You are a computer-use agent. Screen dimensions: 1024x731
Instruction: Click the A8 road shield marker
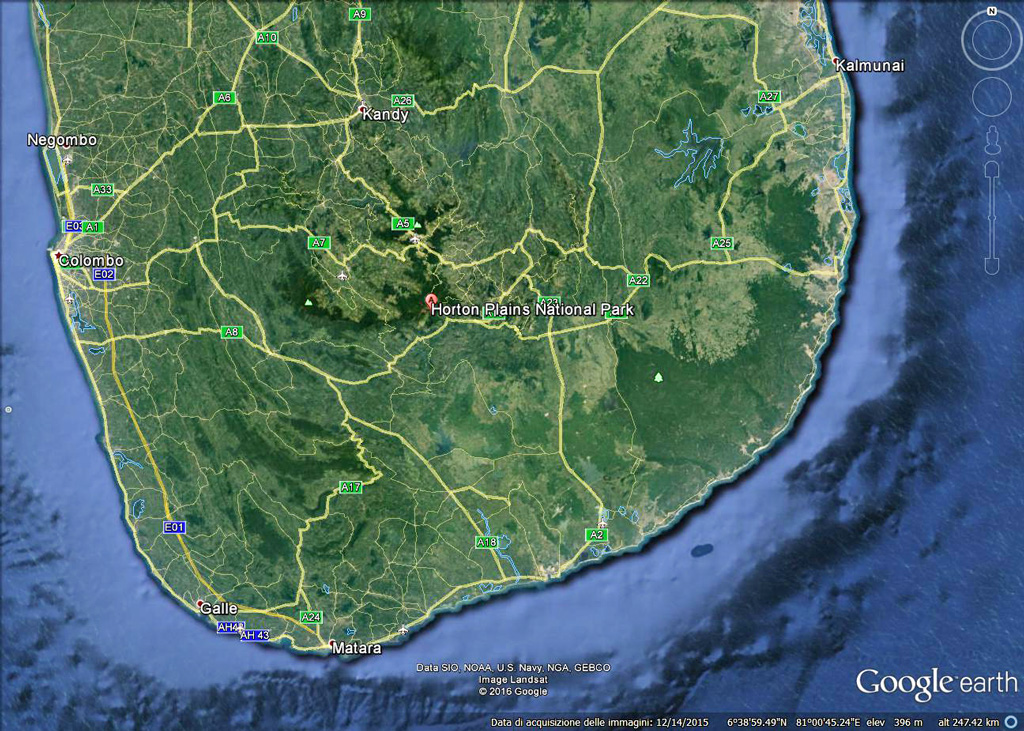click(231, 331)
